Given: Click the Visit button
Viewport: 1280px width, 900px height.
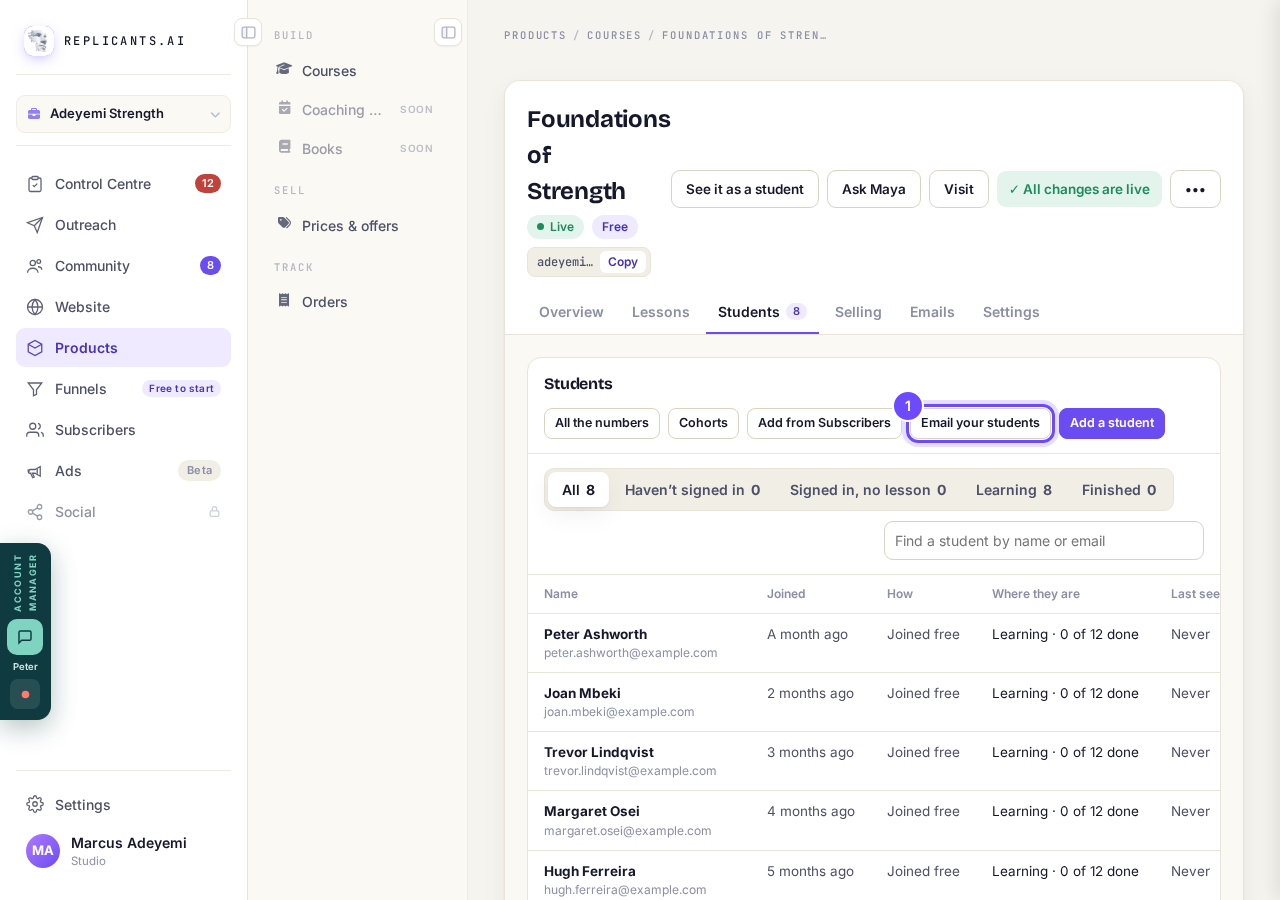Looking at the screenshot, I should click(x=959, y=189).
